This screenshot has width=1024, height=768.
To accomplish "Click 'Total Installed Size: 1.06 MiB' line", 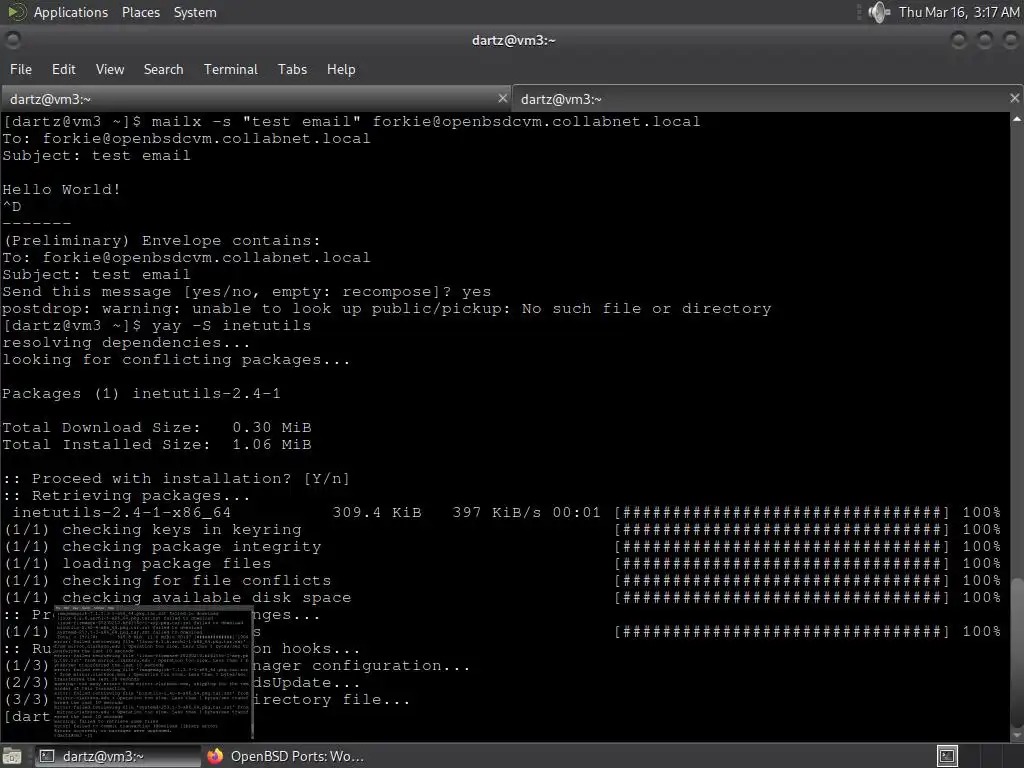I will 157,444.
